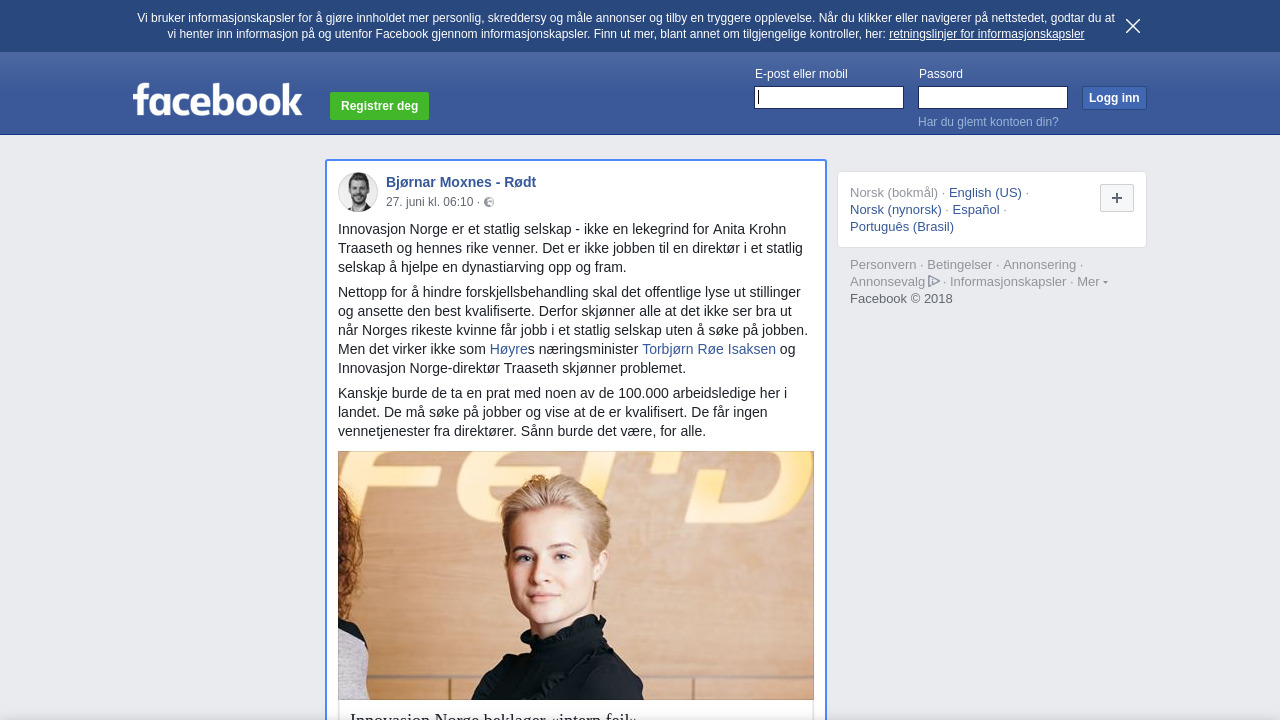Open Har du glemt kontoen din link
Image resolution: width=1280 pixels, height=720 pixels.
(988, 122)
